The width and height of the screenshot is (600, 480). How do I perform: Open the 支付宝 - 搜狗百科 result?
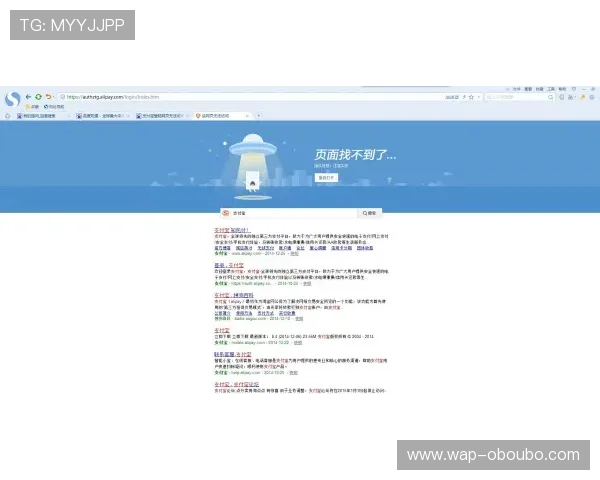click(234, 295)
